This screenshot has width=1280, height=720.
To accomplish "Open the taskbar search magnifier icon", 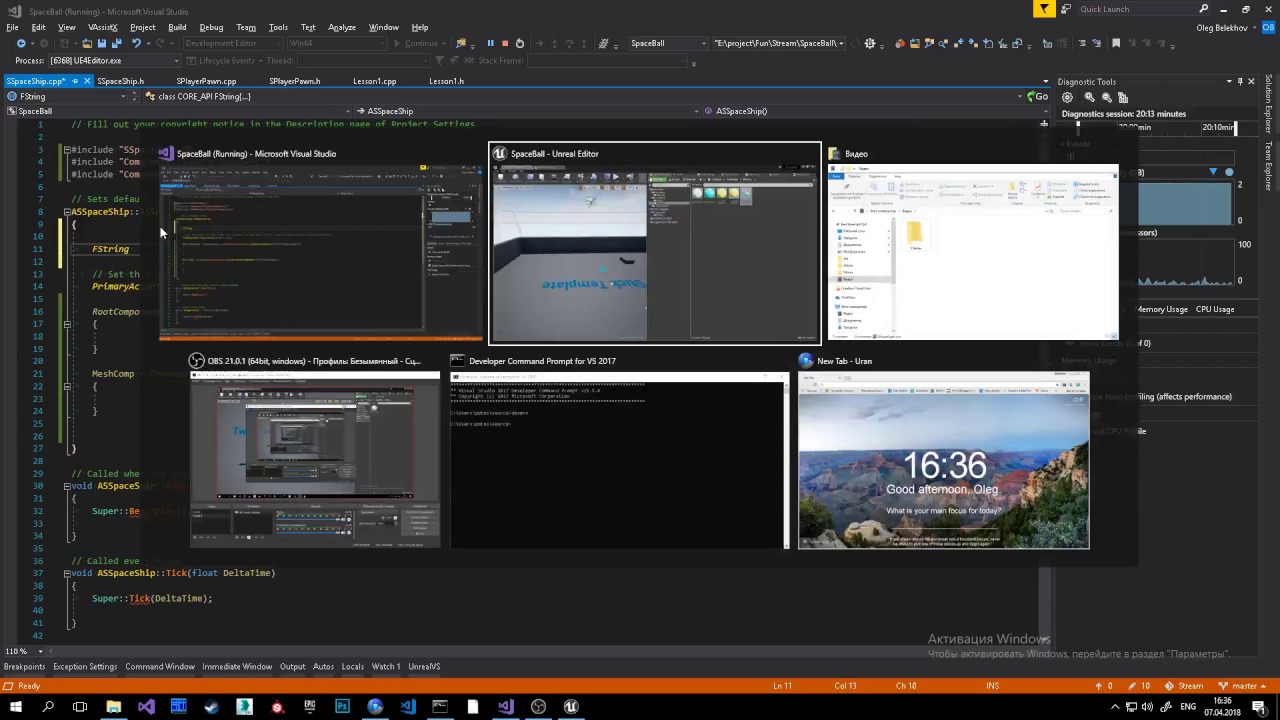I will [x=48, y=707].
